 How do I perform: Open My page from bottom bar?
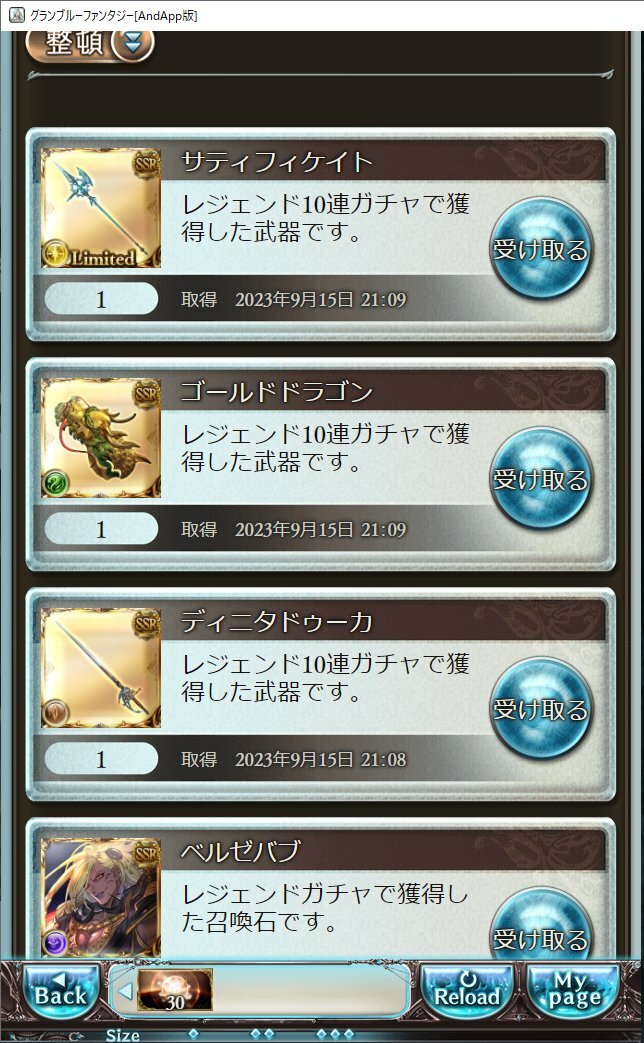coord(574,993)
